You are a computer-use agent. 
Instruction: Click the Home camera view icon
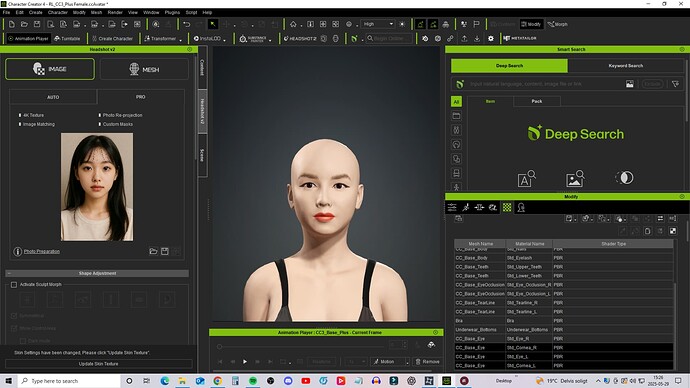(x=293, y=24)
